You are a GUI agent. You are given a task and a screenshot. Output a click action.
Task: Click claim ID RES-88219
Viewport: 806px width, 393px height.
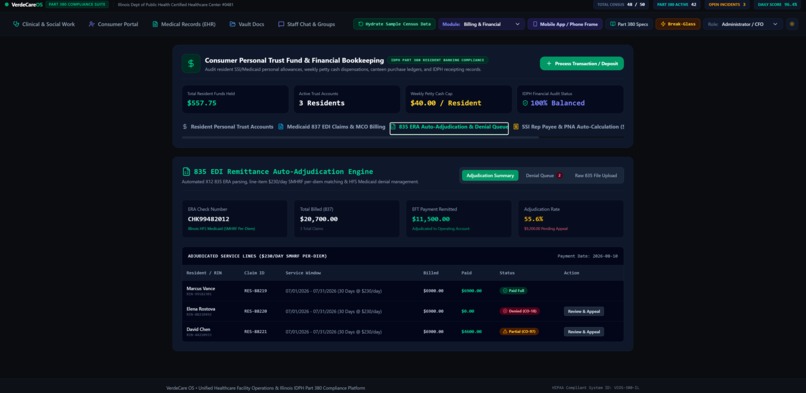tap(255, 291)
